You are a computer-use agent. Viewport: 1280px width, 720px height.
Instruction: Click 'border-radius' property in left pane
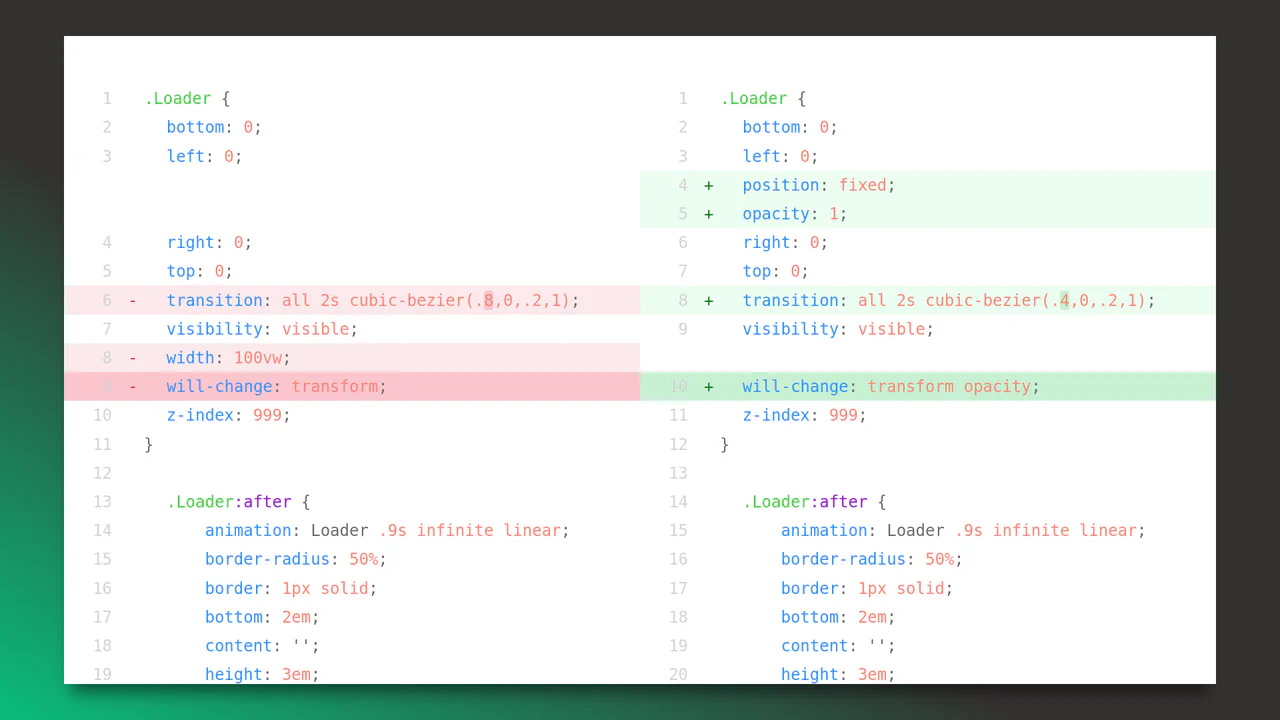(x=268, y=559)
